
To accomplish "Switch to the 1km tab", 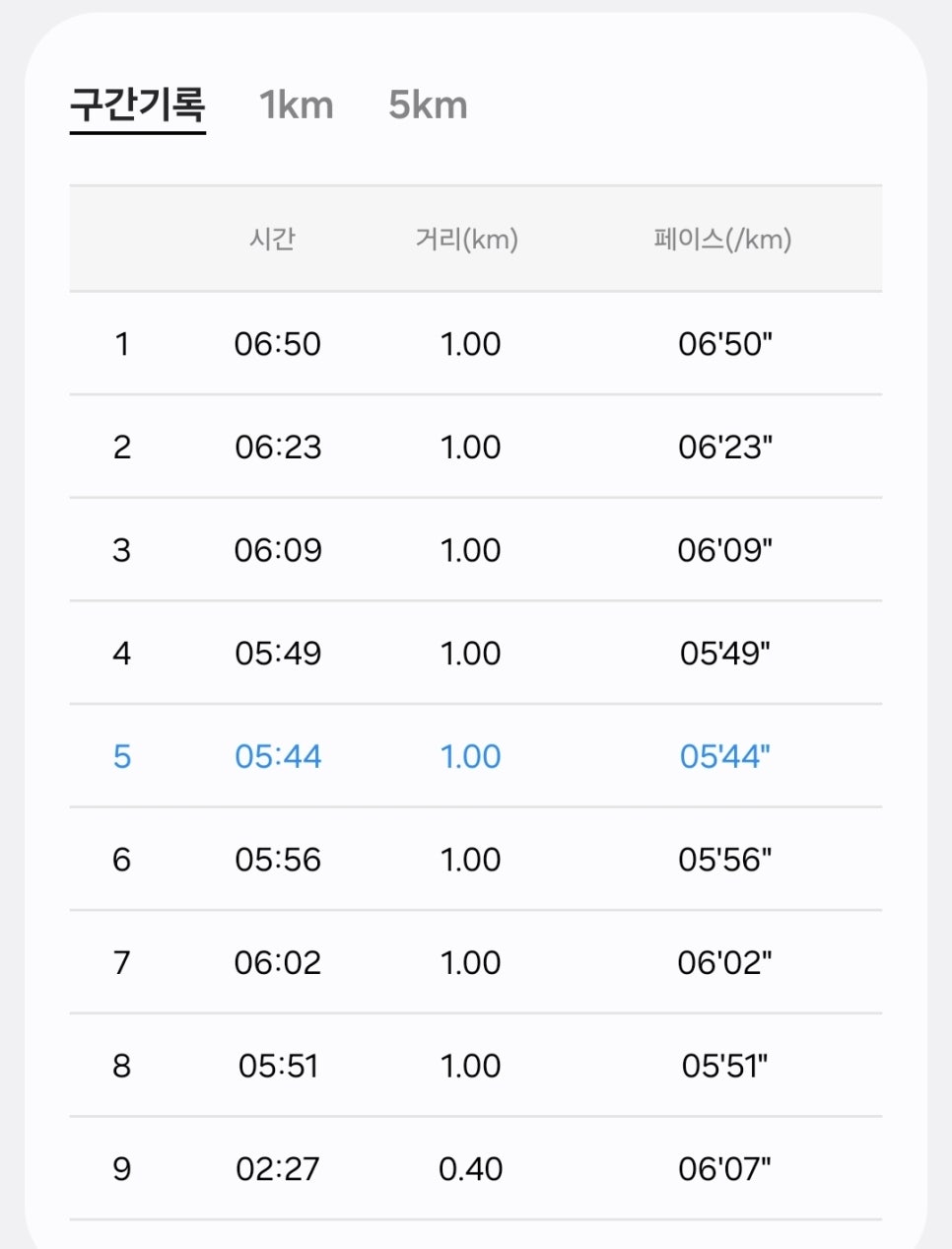I will click(297, 104).
